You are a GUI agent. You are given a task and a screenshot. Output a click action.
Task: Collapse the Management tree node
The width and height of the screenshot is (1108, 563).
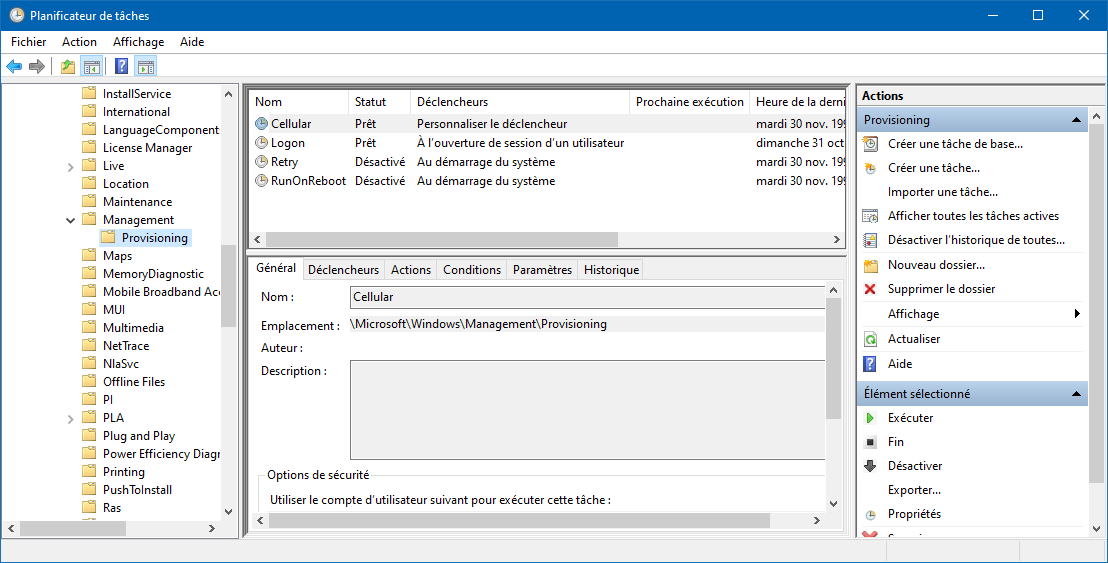71,220
